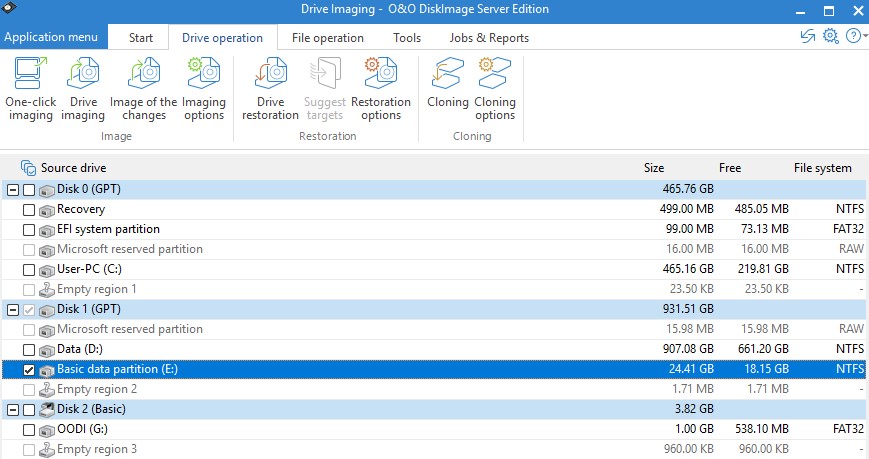Screen dimensions: 869x459
Task: Launch Drive restoration
Action: [x=270, y=89]
